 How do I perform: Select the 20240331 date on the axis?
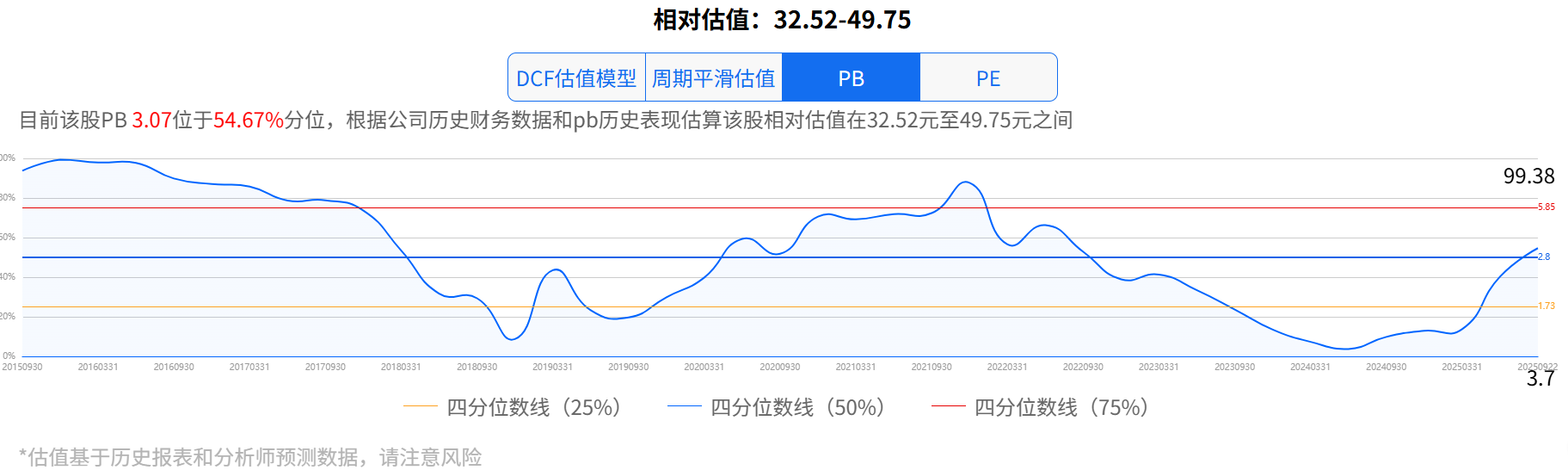[x=1310, y=367]
